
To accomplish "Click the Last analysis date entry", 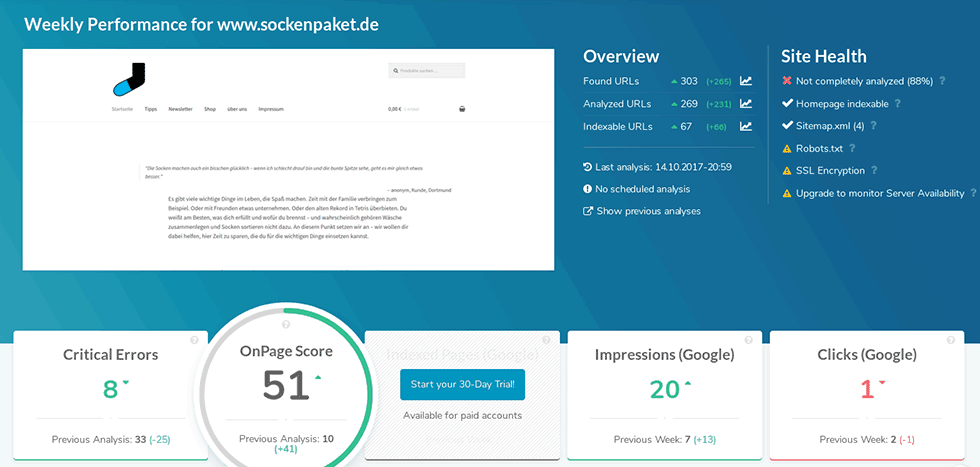I will click(653, 166).
